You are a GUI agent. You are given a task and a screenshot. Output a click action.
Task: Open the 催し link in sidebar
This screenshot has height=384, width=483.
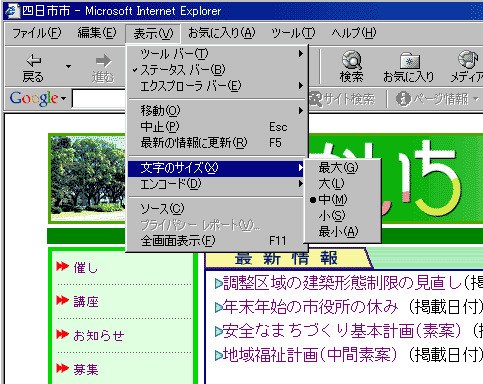click(x=85, y=267)
